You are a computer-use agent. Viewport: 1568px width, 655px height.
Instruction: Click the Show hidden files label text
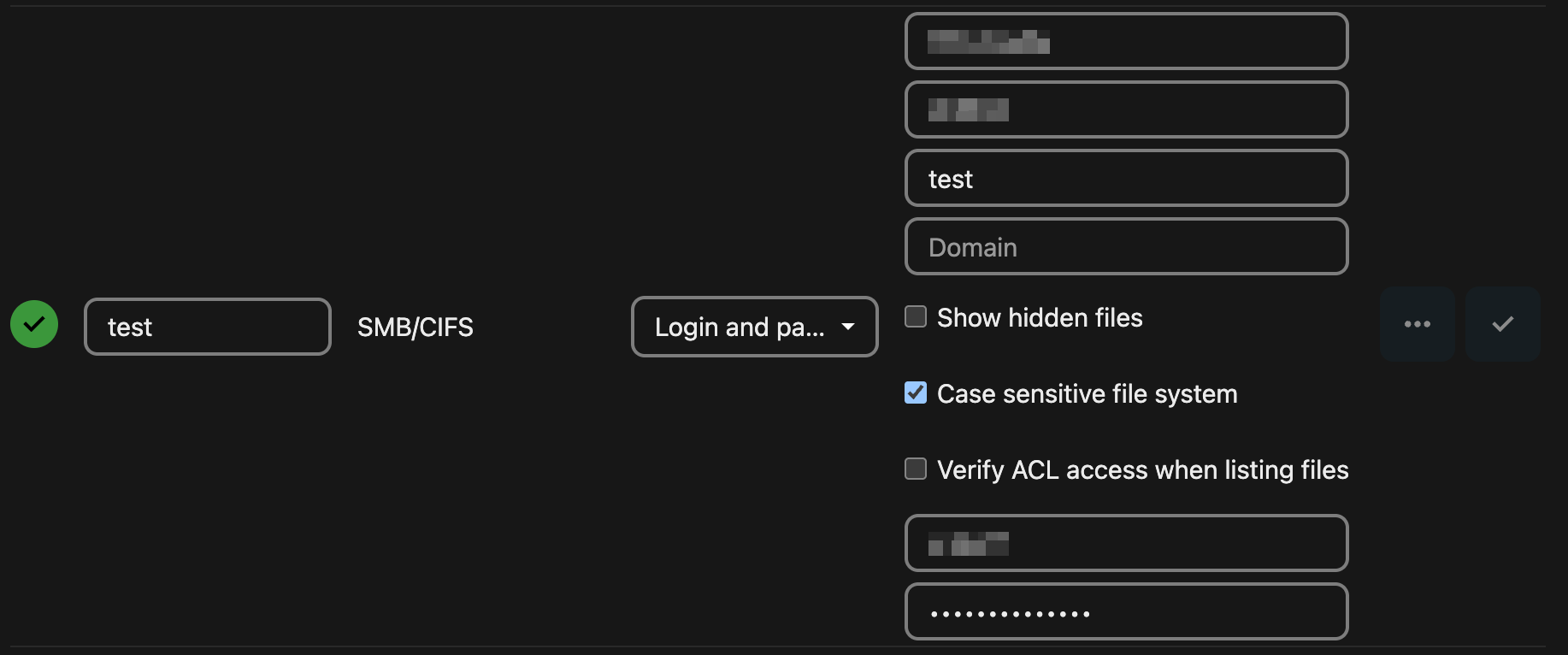point(1040,318)
